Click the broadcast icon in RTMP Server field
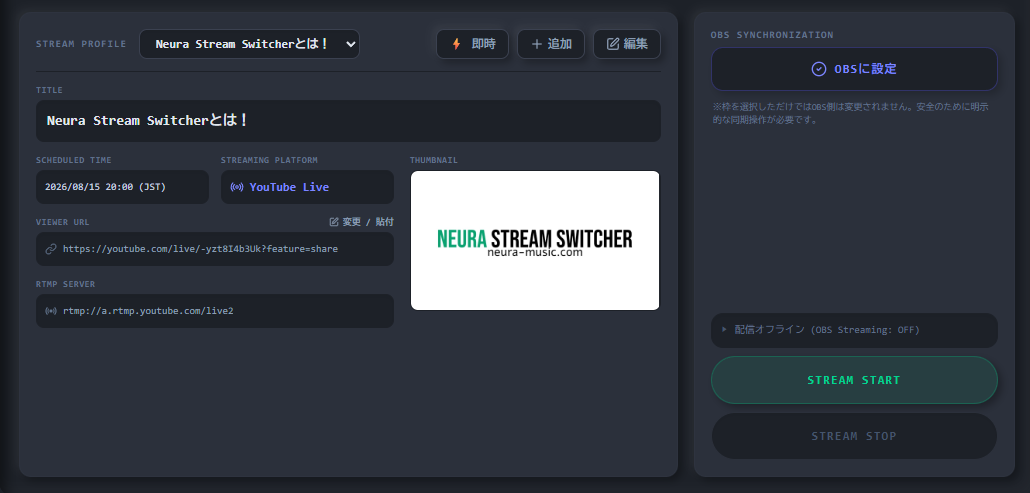1030x493 pixels. [x=51, y=311]
